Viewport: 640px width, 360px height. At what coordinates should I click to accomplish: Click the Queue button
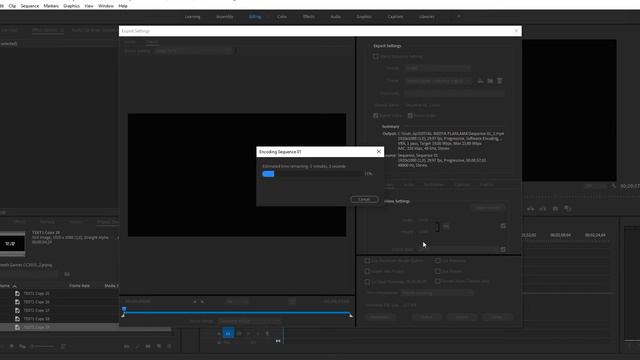(x=427, y=317)
